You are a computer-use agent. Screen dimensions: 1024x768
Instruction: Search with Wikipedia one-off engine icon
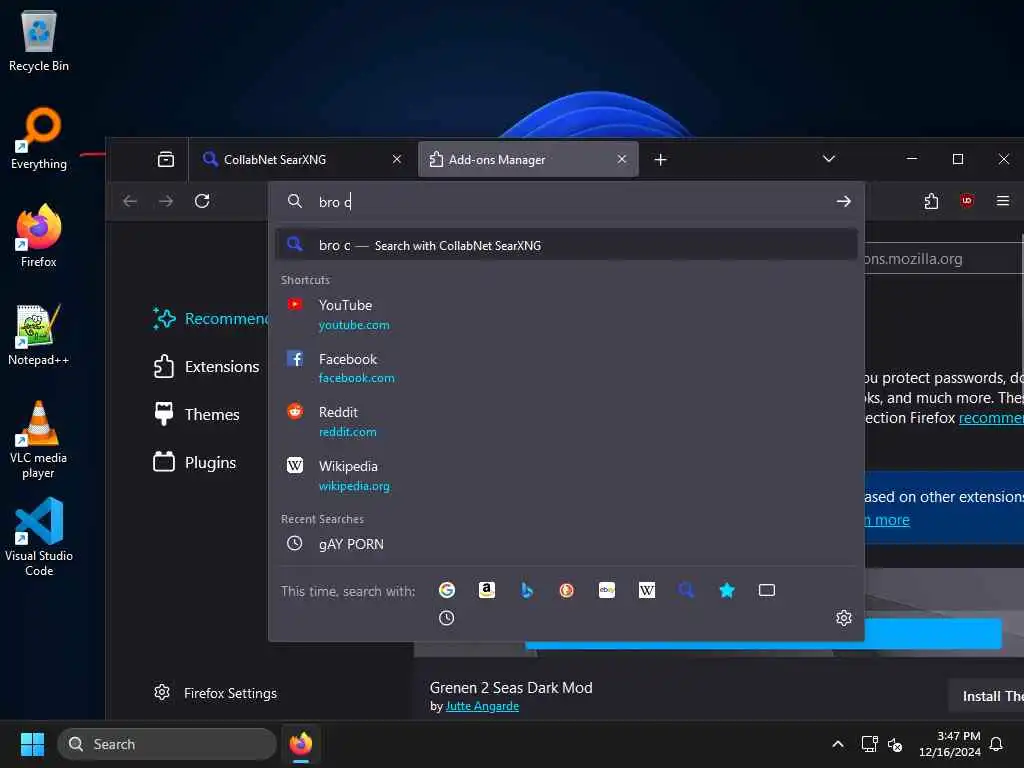coord(647,590)
